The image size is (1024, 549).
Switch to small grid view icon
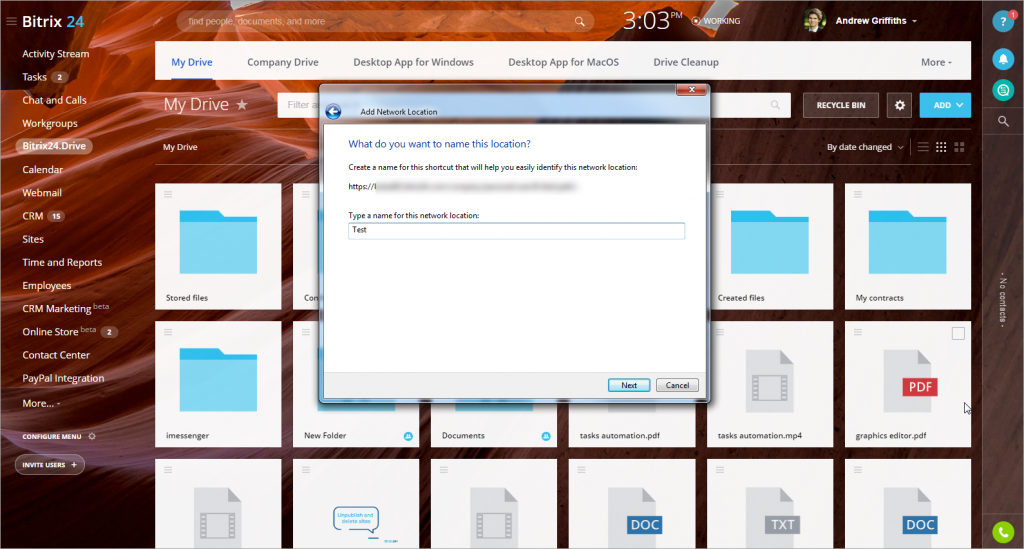941,147
